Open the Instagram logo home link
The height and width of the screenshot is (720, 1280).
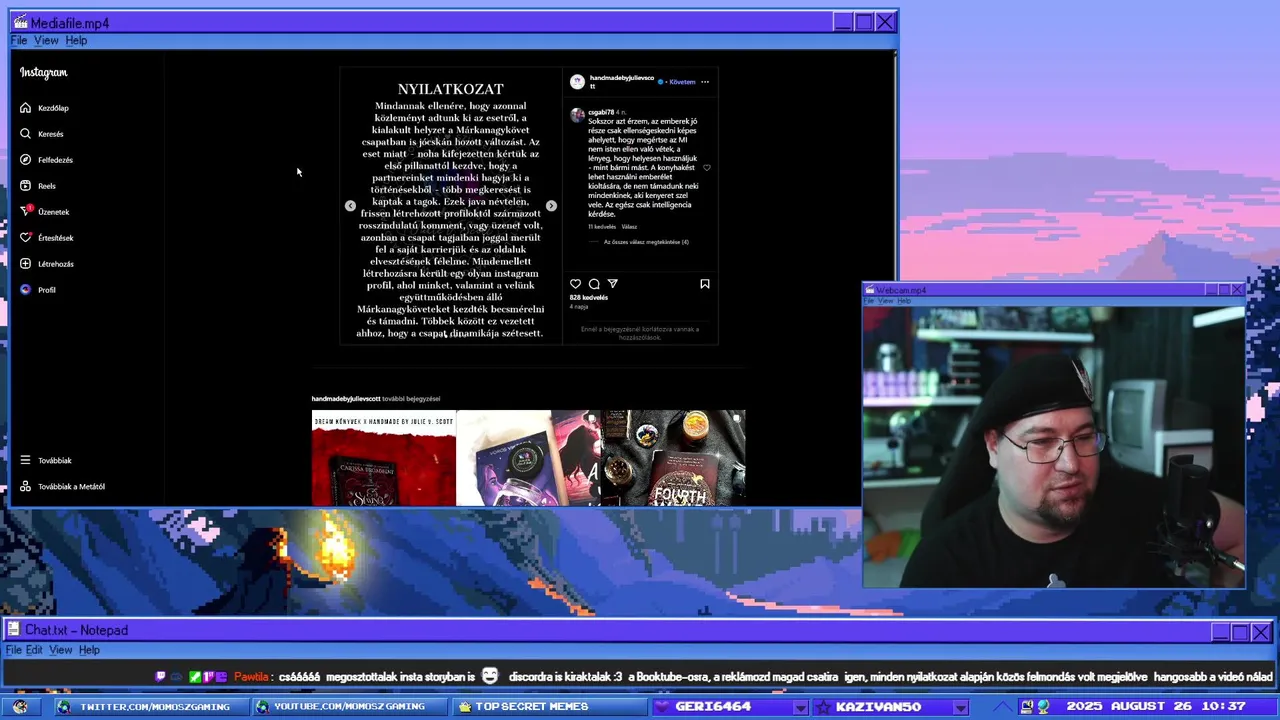point(43,72)
